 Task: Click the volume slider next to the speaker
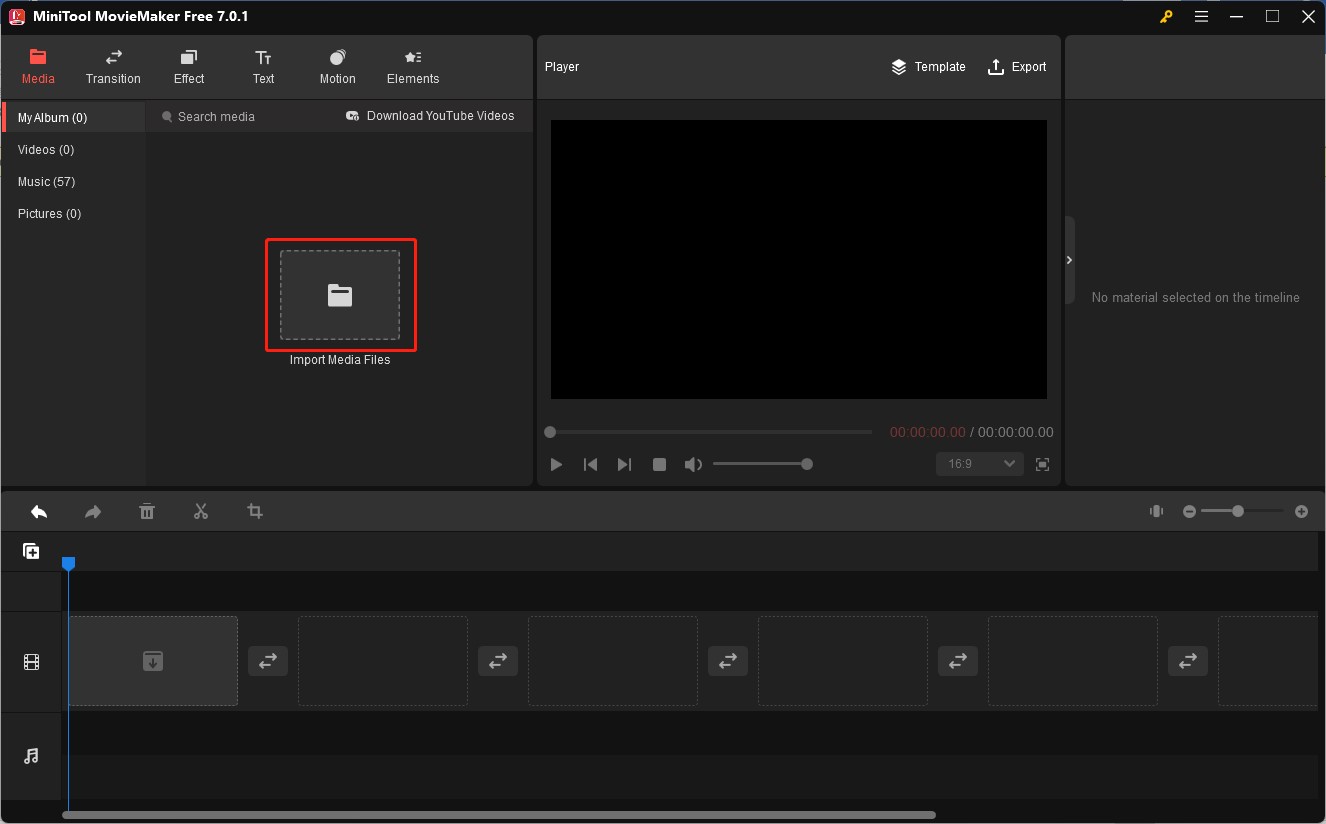point(763,464)
